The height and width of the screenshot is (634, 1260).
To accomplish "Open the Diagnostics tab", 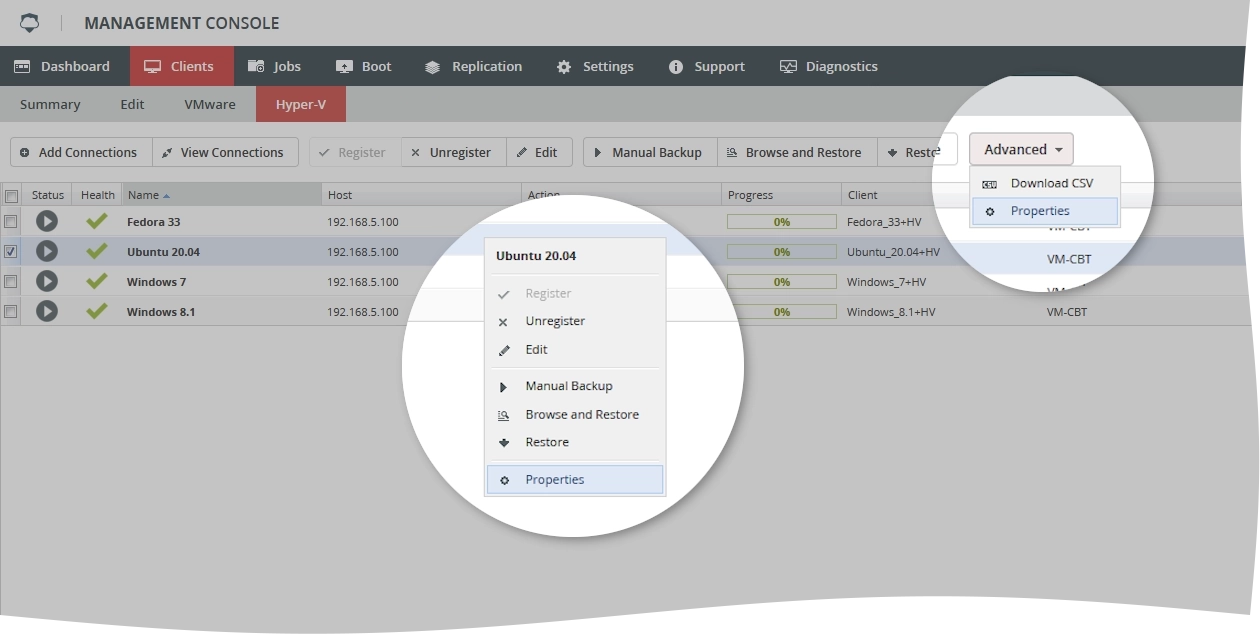I will [828, 66].
